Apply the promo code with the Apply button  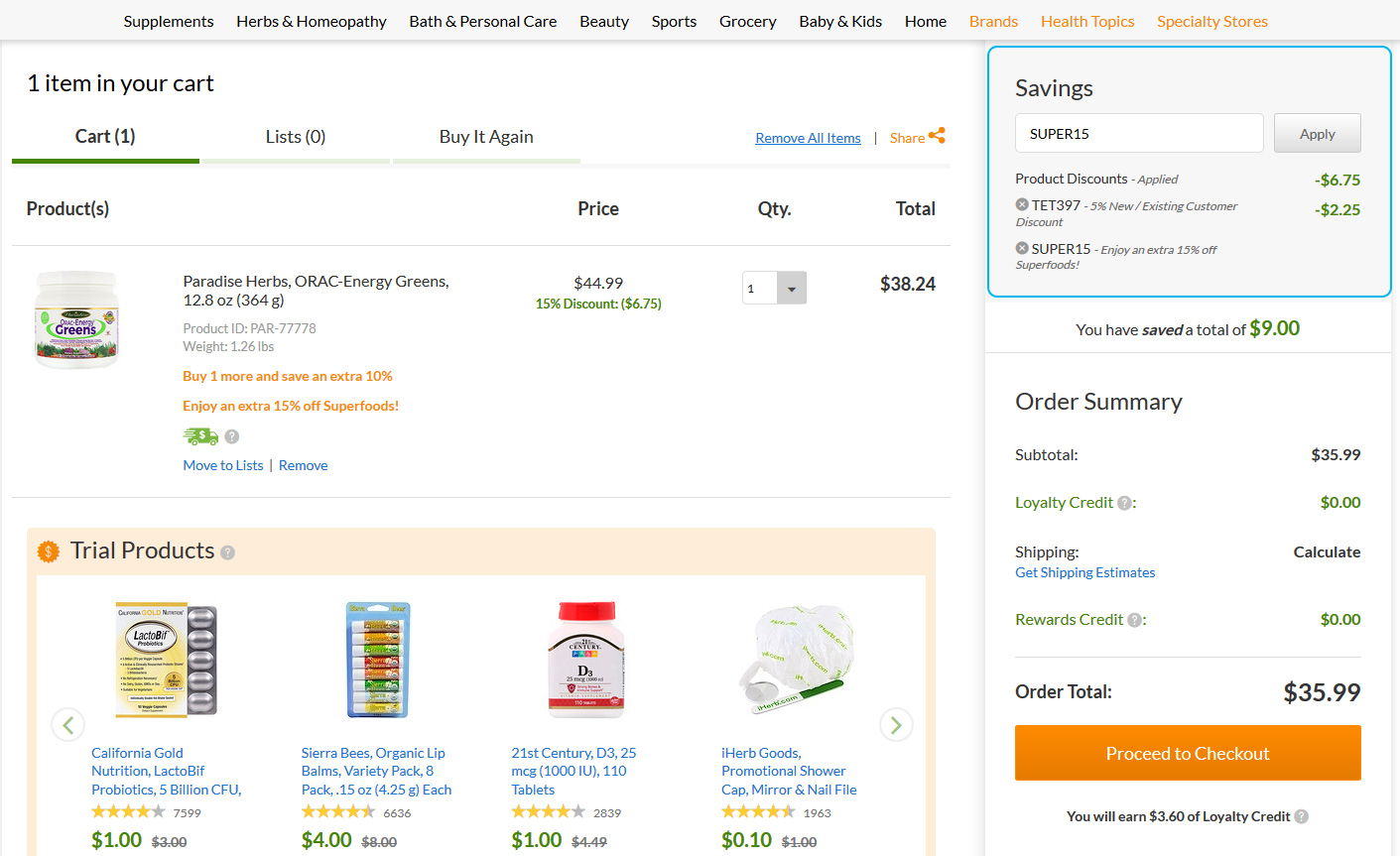point(1318,133)
